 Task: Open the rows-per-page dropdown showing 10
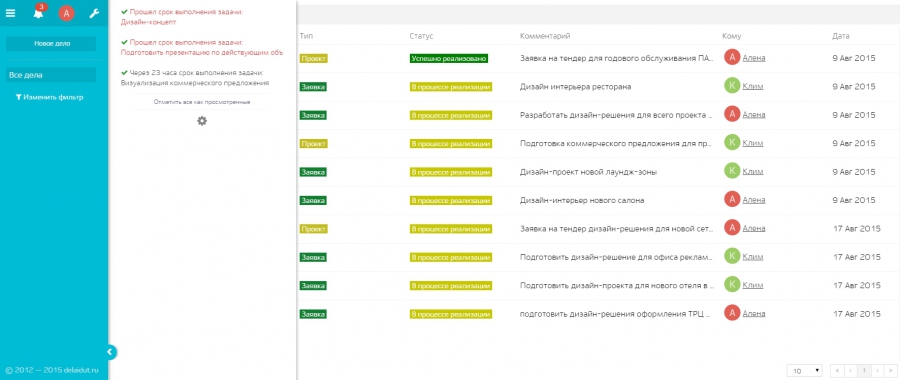[805, 371]
